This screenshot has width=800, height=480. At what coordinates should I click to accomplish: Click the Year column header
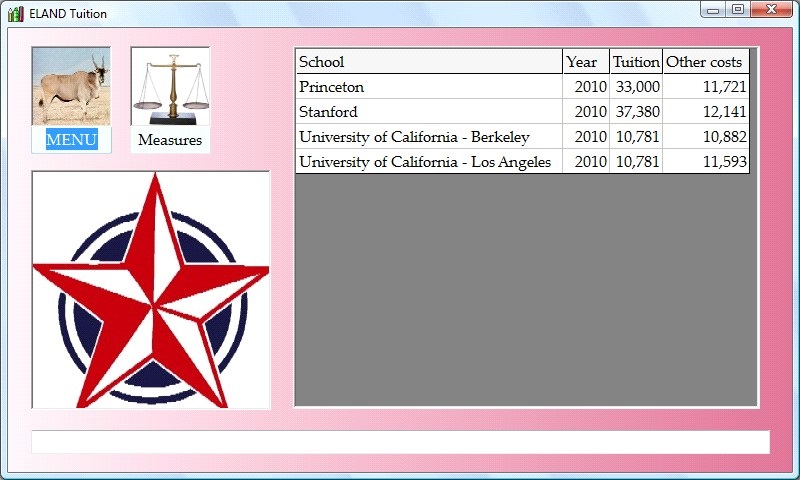[x=585, y=62]
